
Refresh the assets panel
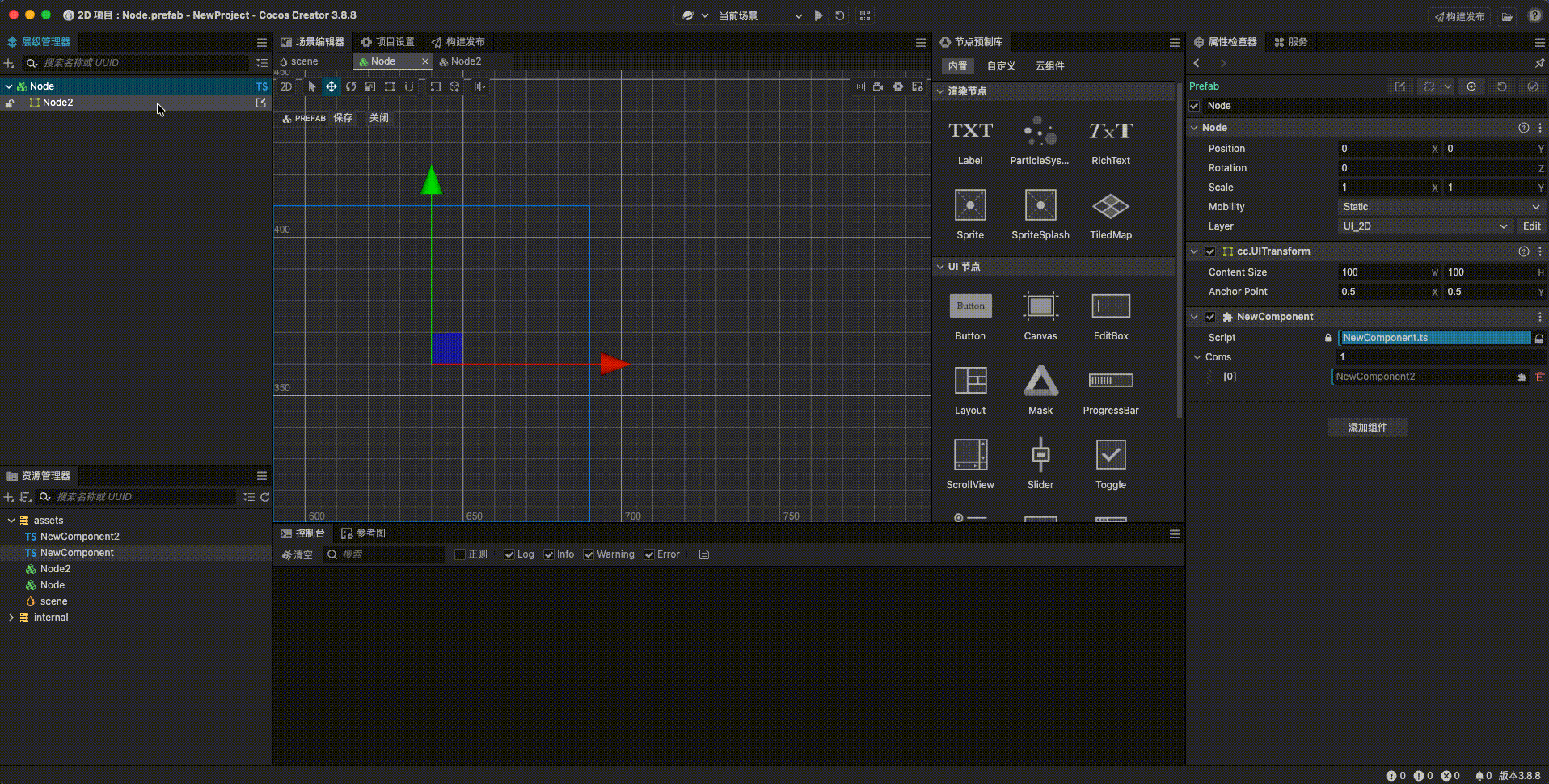click(x=264, y=497)
